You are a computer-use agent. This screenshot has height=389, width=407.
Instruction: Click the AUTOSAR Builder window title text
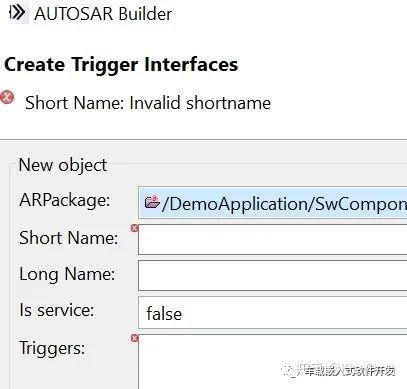point(103,14)
